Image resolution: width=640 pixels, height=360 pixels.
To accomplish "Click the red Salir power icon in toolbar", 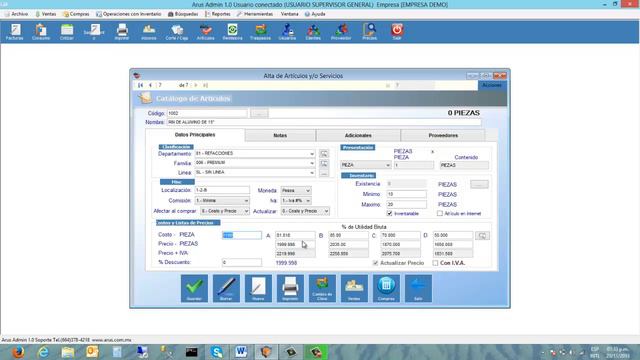I will coord(397,32).
